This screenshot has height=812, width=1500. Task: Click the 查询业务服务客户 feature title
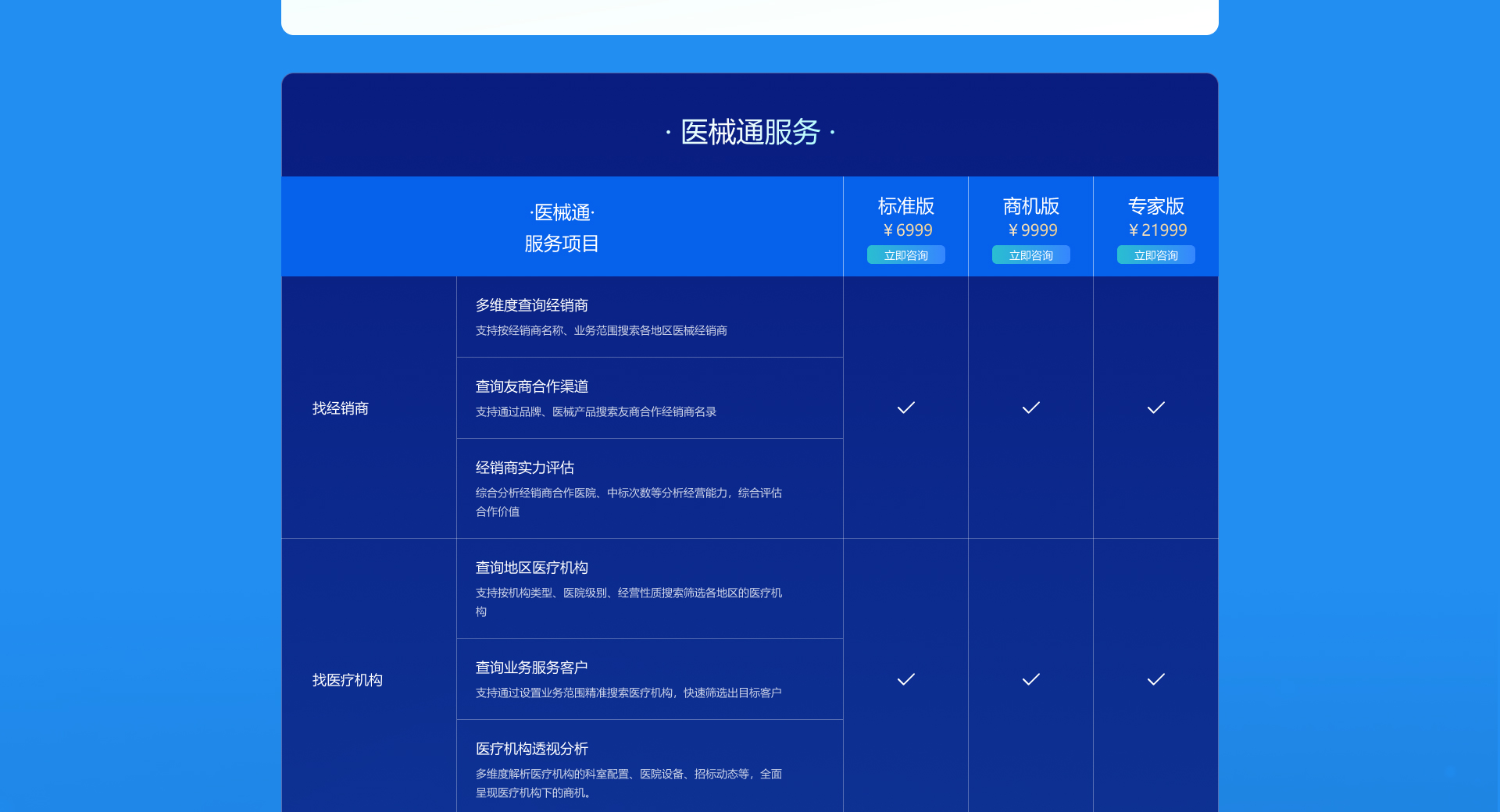[x=531, y=668]
